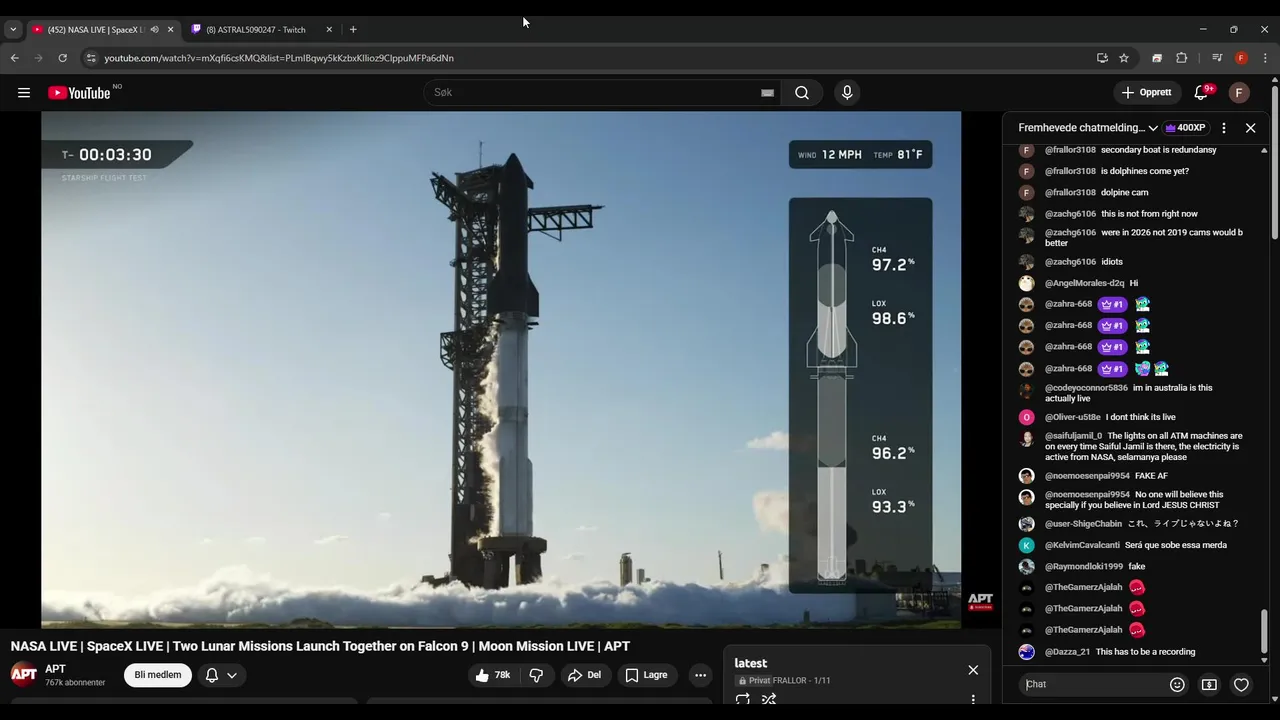Open the latest playlist three-dot menu

click(x=973, y=699)
